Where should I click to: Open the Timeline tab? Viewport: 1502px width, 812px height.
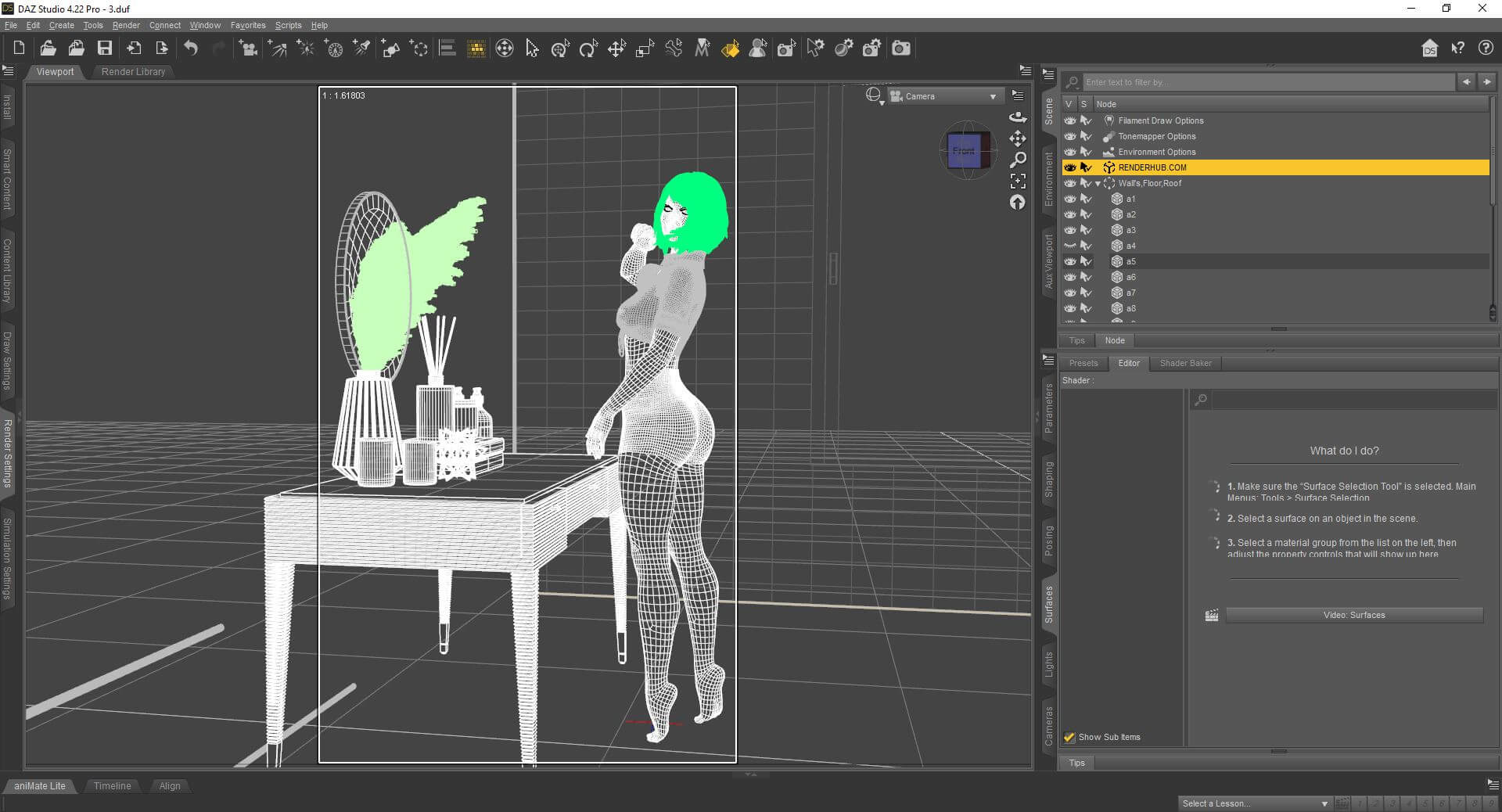click(x=112, y=785)
